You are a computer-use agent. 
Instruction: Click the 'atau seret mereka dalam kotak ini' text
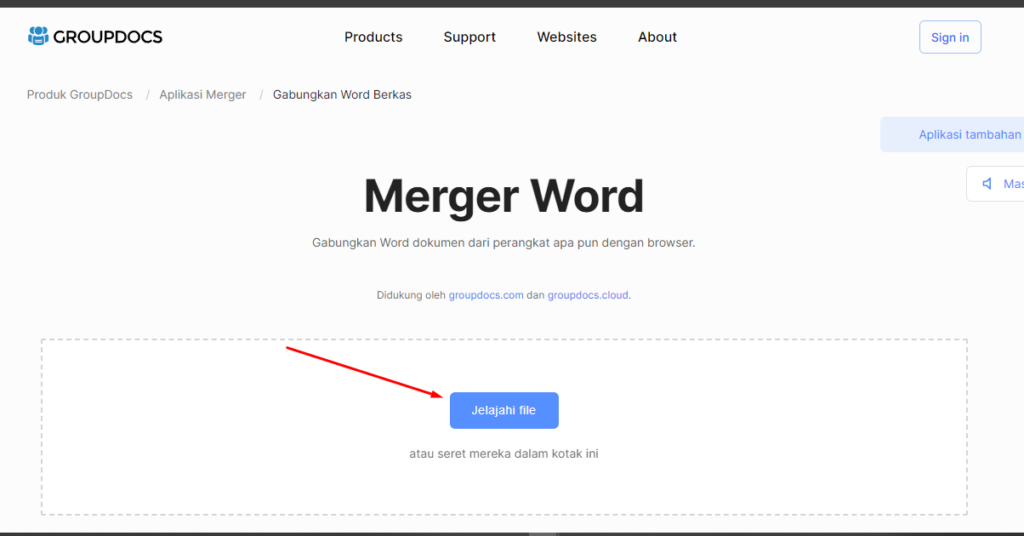504,454
